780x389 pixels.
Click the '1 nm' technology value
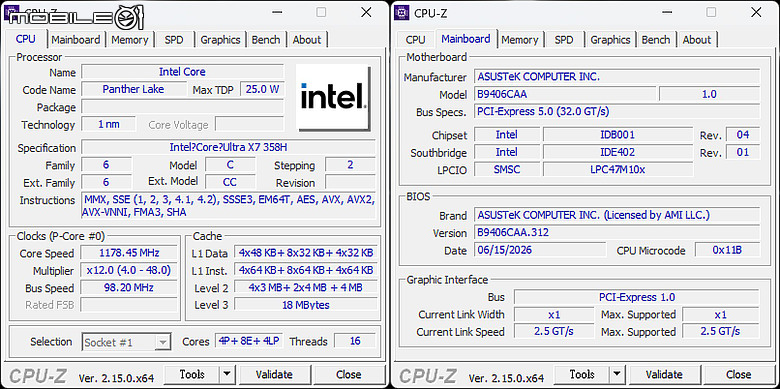108,124
